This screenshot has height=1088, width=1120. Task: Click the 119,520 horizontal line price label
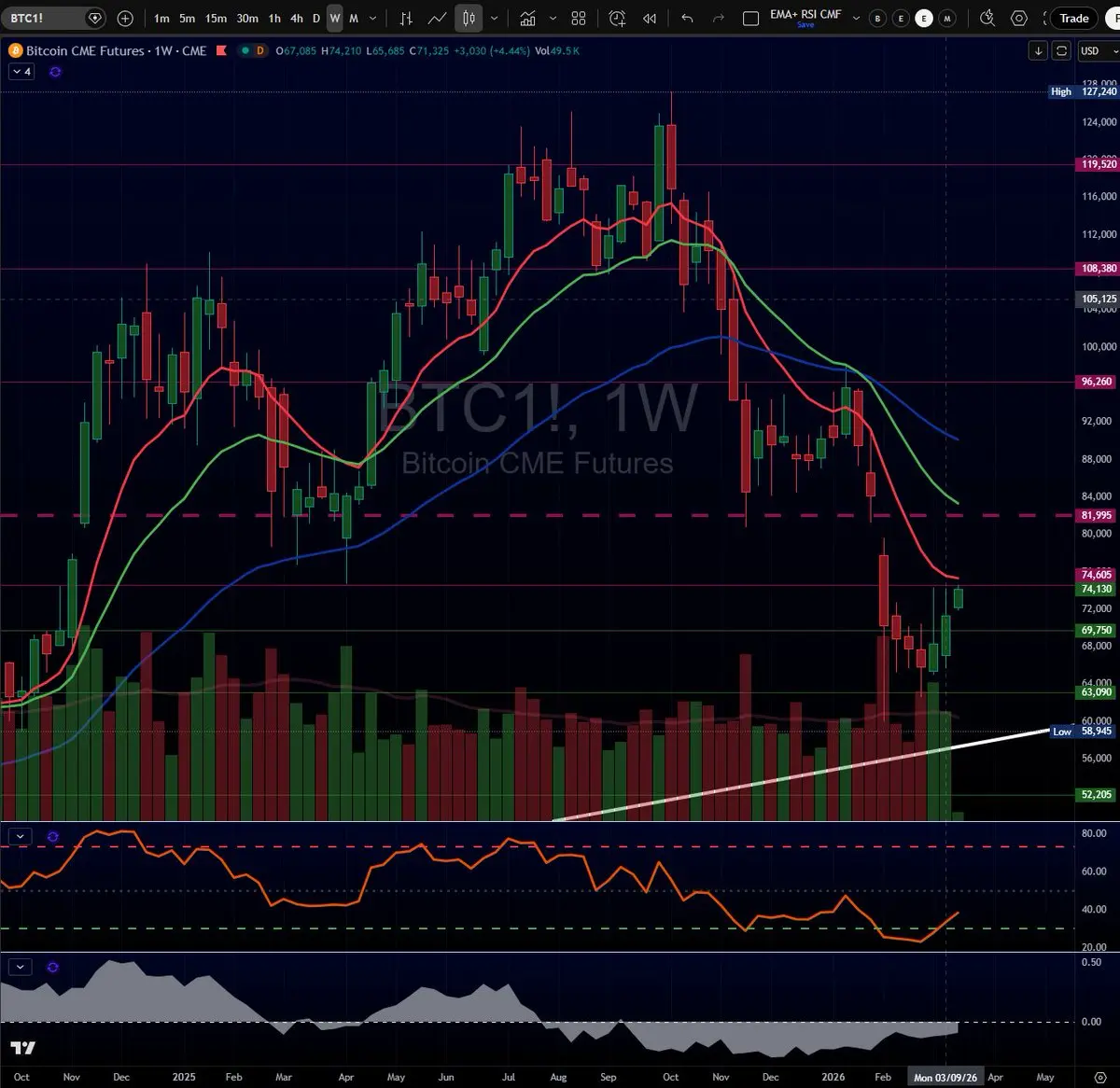tap(1099, 164)
